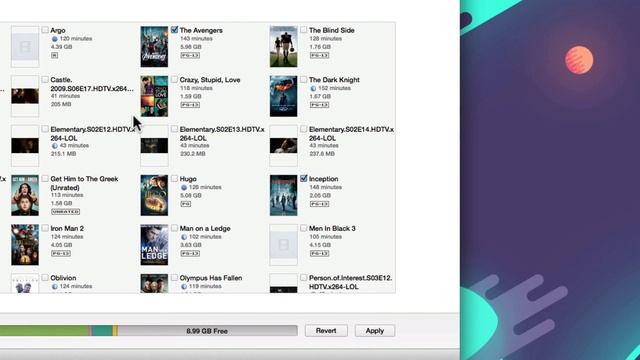Image resolution: width=640 pixels, height=360 pixels.
Task: Select the Iron Man 2 checkbox
Action: [x=45, y=228]
